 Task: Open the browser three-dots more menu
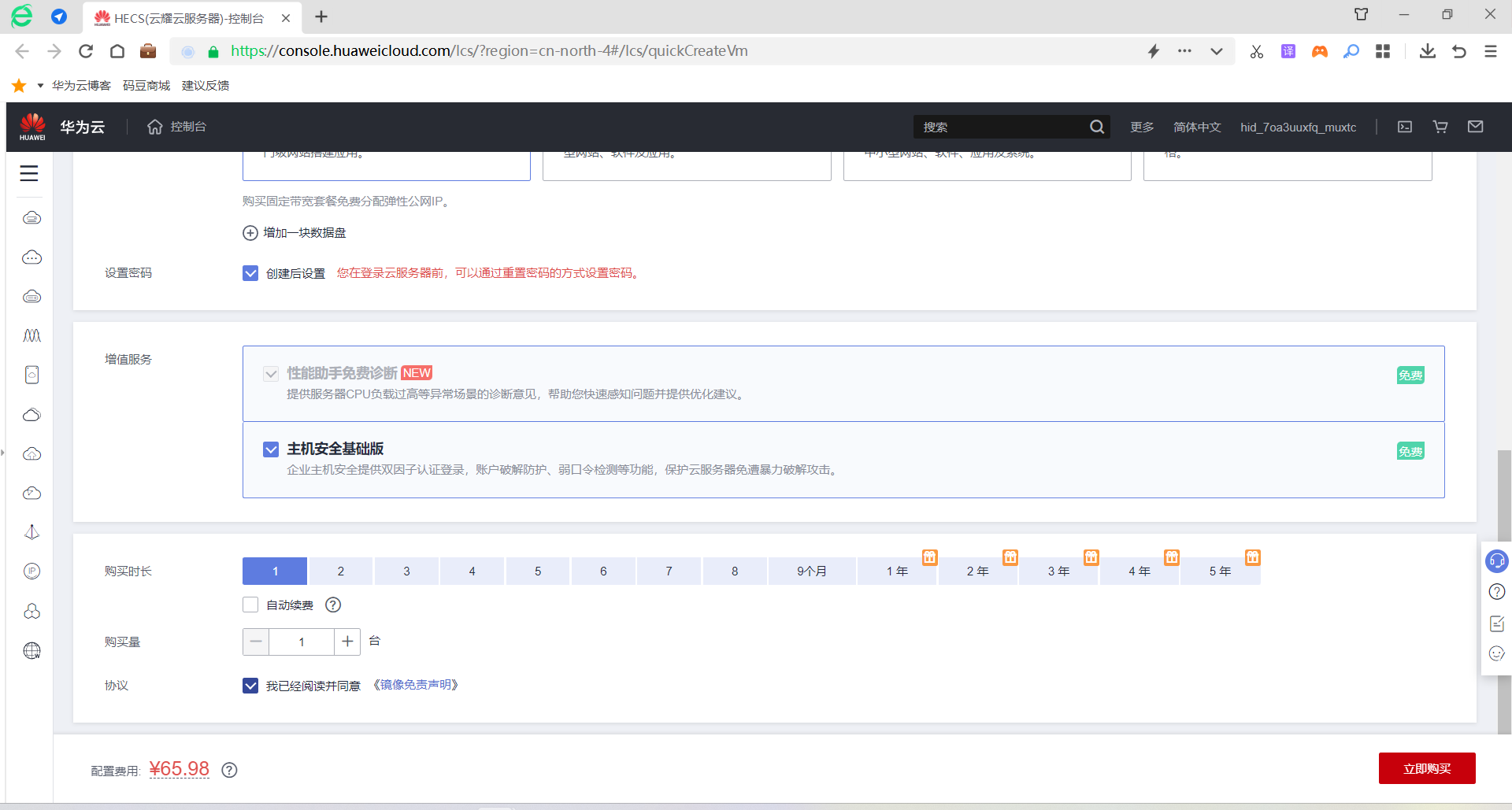1184,51
